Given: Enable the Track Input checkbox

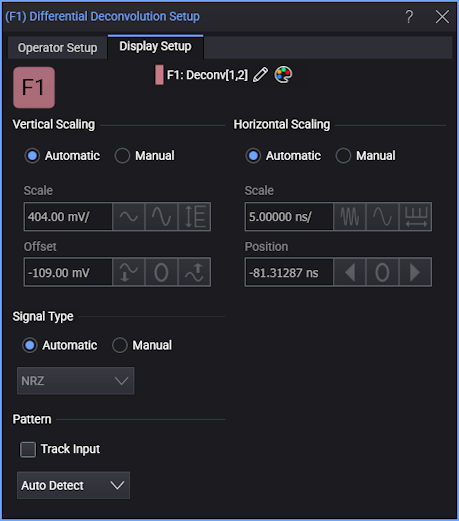Looking at the screenshot, I should tap(28, 449).
